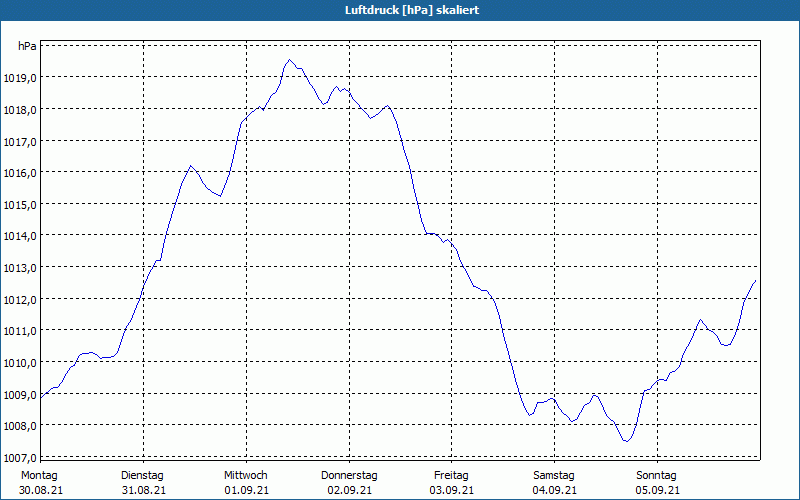
Task: Click the 'Dienstag' day label
Action: (x=142, y=476)
